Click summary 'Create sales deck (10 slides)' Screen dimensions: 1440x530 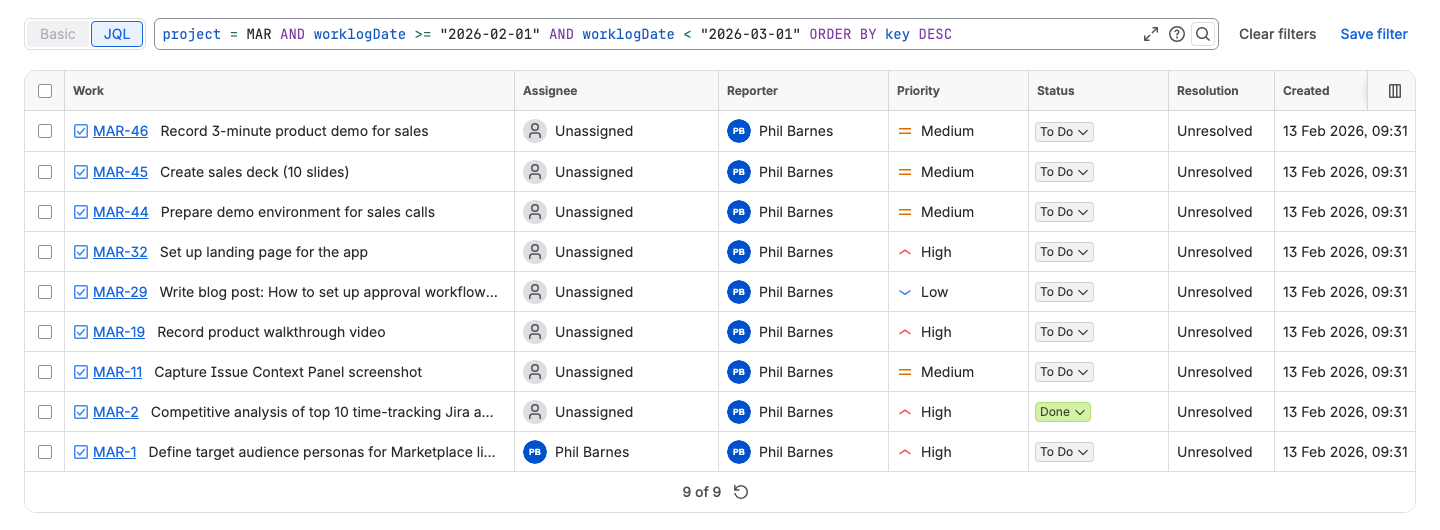(x=254, y=172)
